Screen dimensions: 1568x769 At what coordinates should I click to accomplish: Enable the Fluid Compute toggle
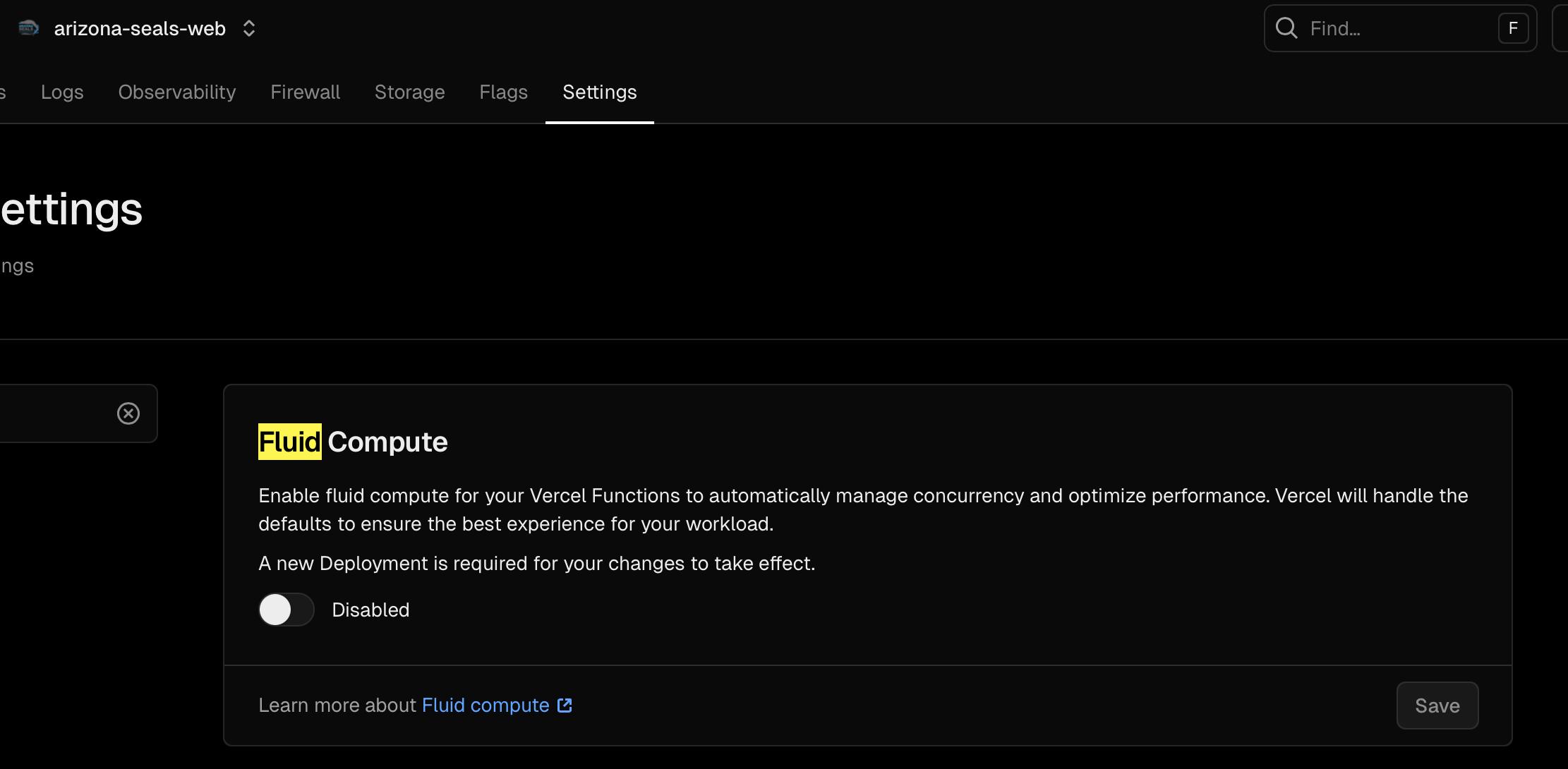[286, 610]
